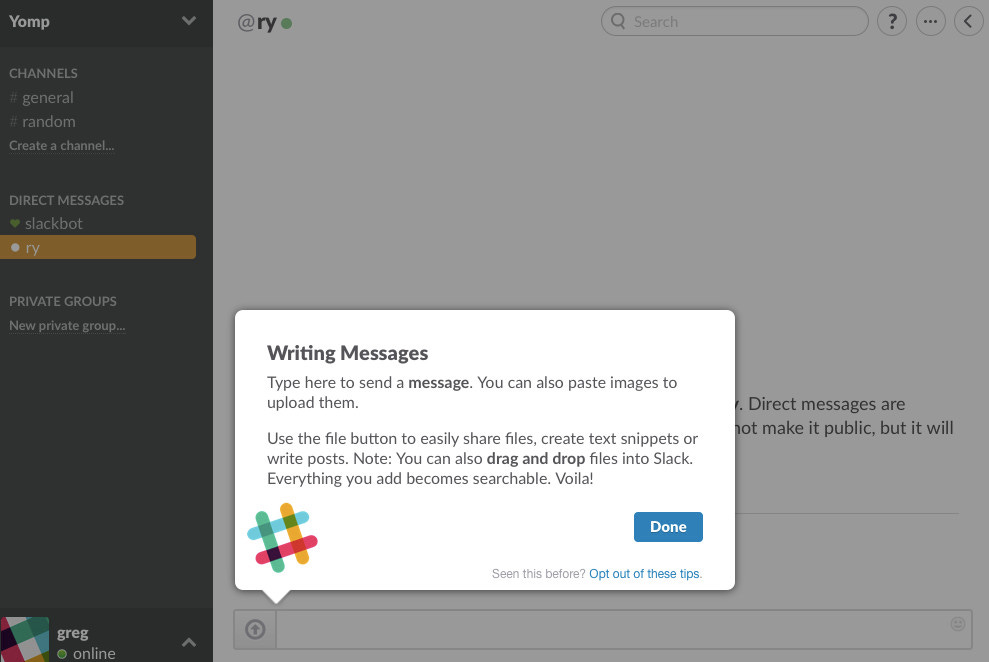The width and height of the screenshot is (989, 662).
Task: Click New private group link
Action: point(67,326)
